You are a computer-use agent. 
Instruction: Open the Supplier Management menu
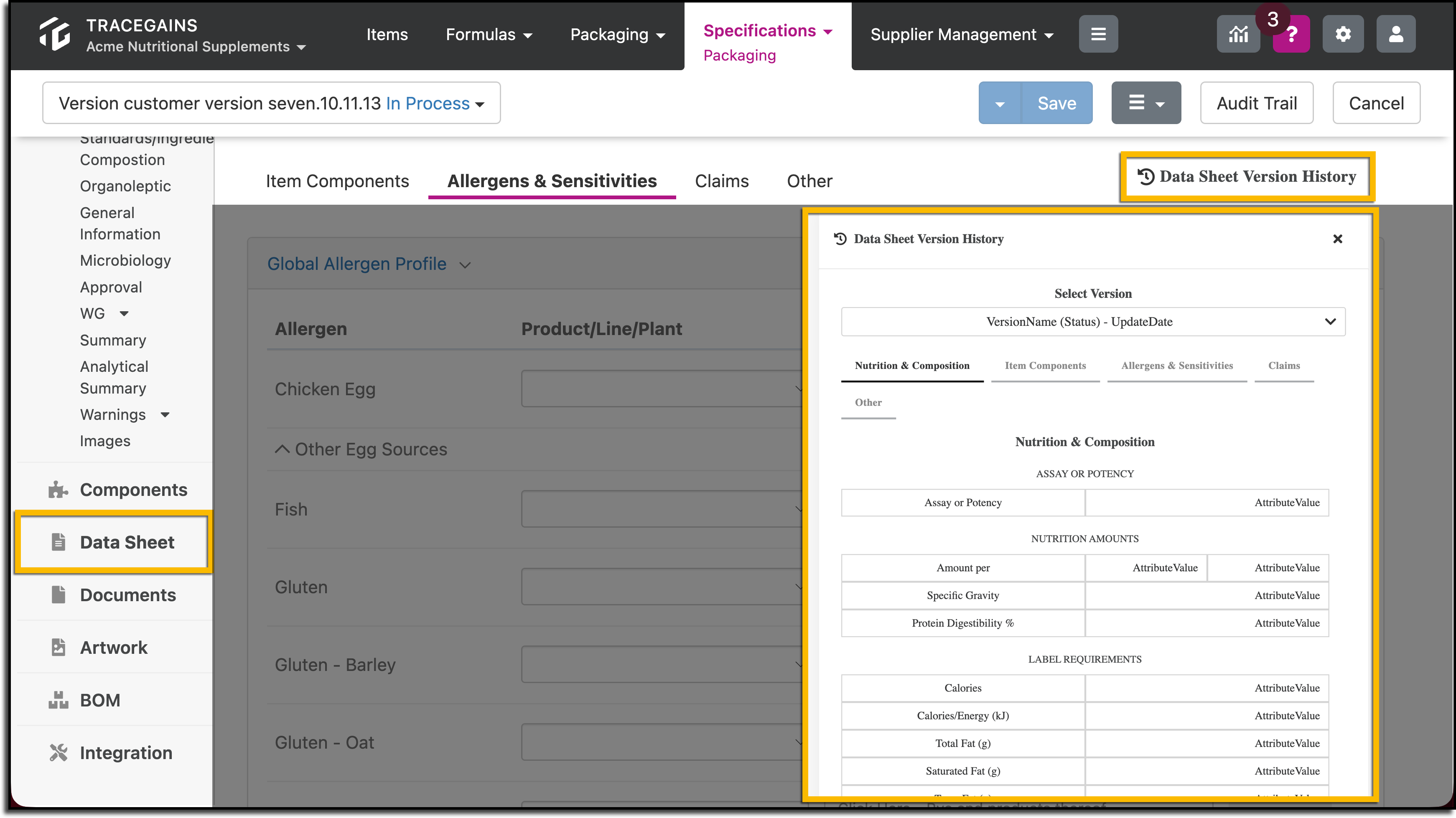[x=962, y=34]
